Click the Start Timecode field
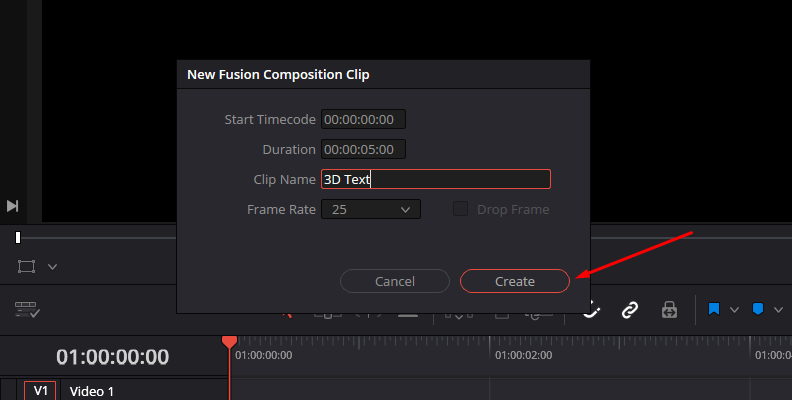The width and height of the screenshot is (792, 400). 363,120
